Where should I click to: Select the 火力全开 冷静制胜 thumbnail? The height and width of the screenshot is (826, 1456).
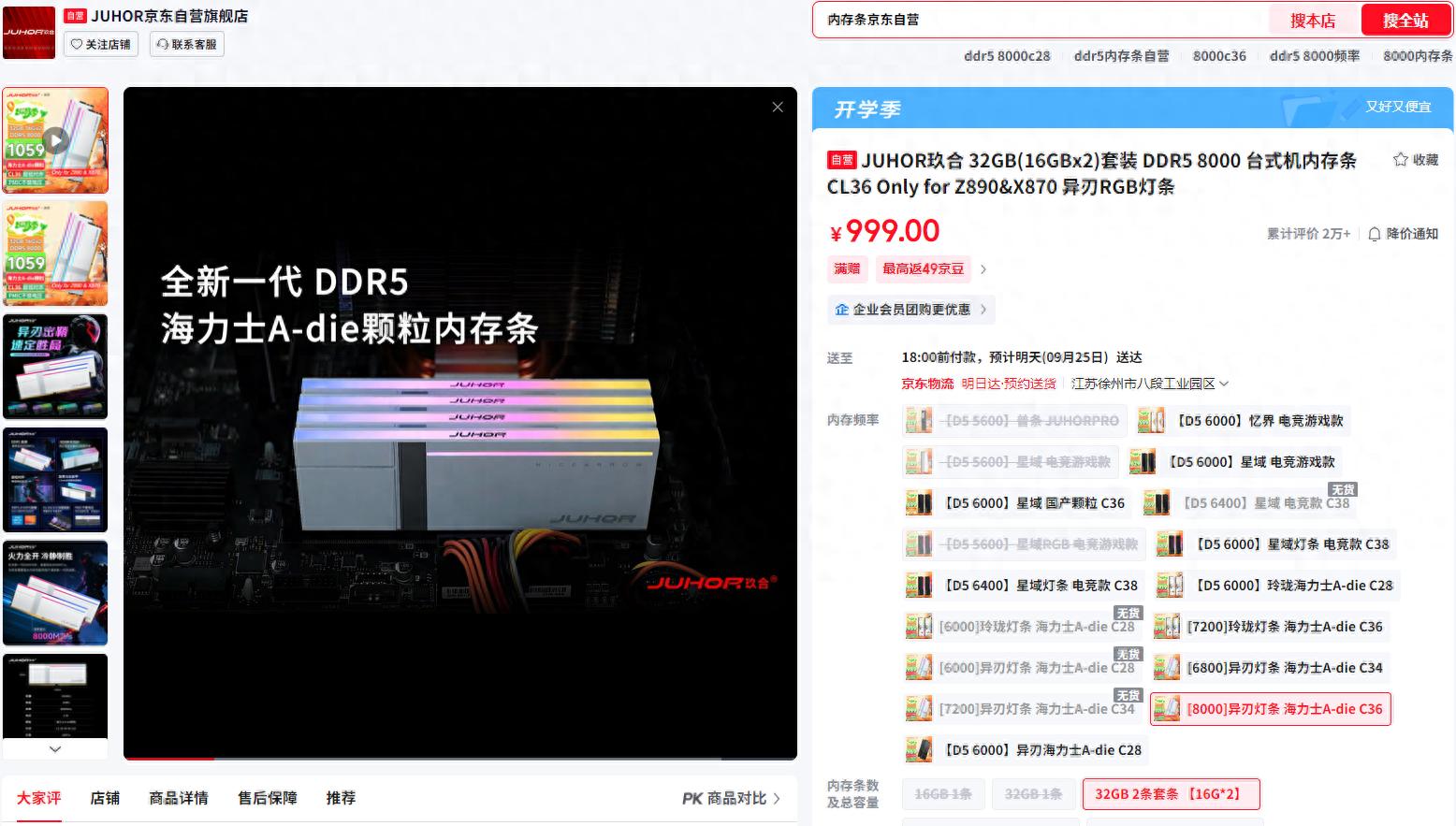click(x=56, y=593)
